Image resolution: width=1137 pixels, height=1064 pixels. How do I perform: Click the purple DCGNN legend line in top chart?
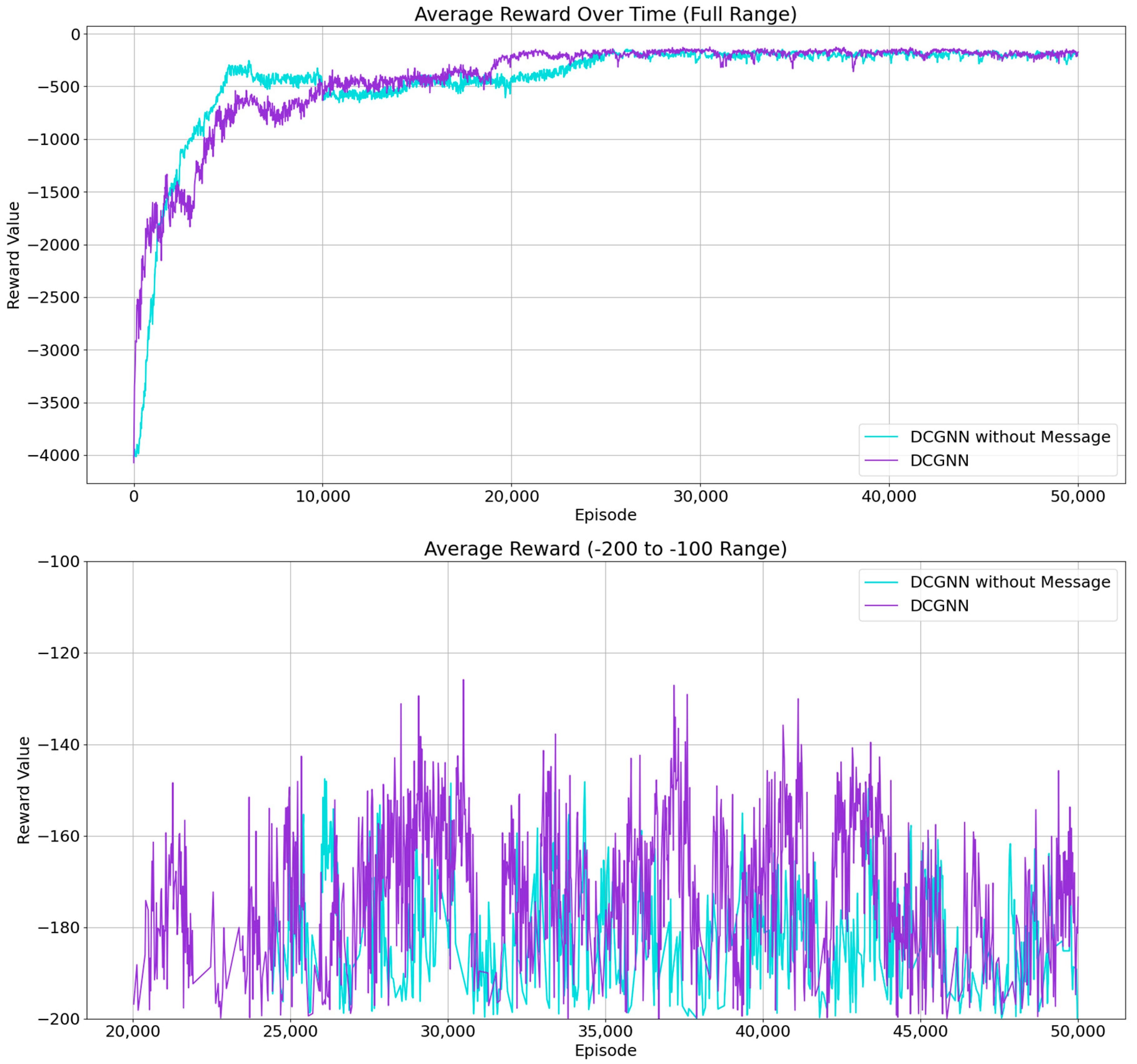(x=881, y=460)
